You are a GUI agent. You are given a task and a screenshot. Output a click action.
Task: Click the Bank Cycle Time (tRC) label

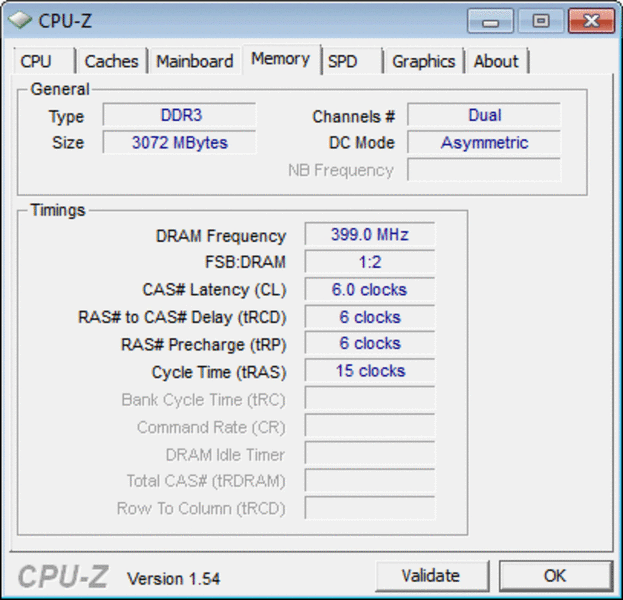pos(203,400)
